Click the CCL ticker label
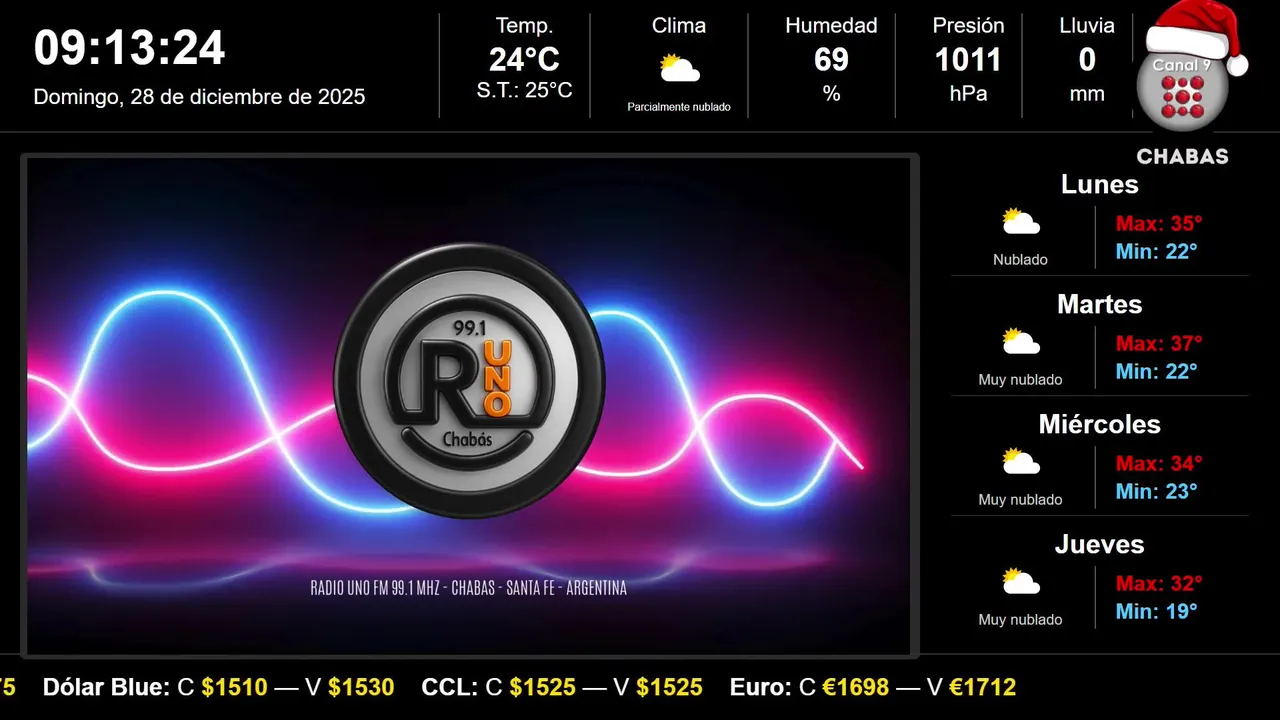Screen dimensions: 1280x720 click(x=449, y=687)
